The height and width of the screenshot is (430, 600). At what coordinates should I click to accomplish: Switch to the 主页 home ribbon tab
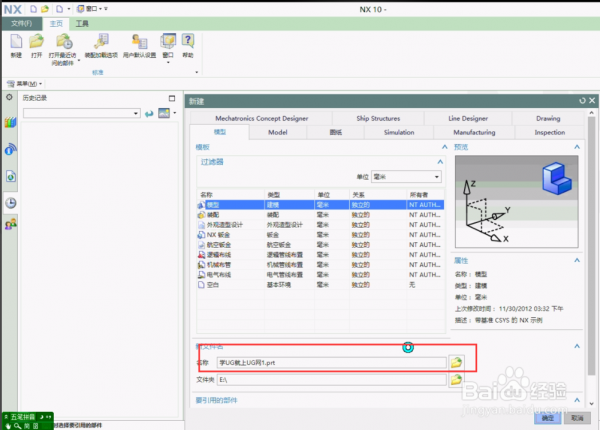(56, 24)
